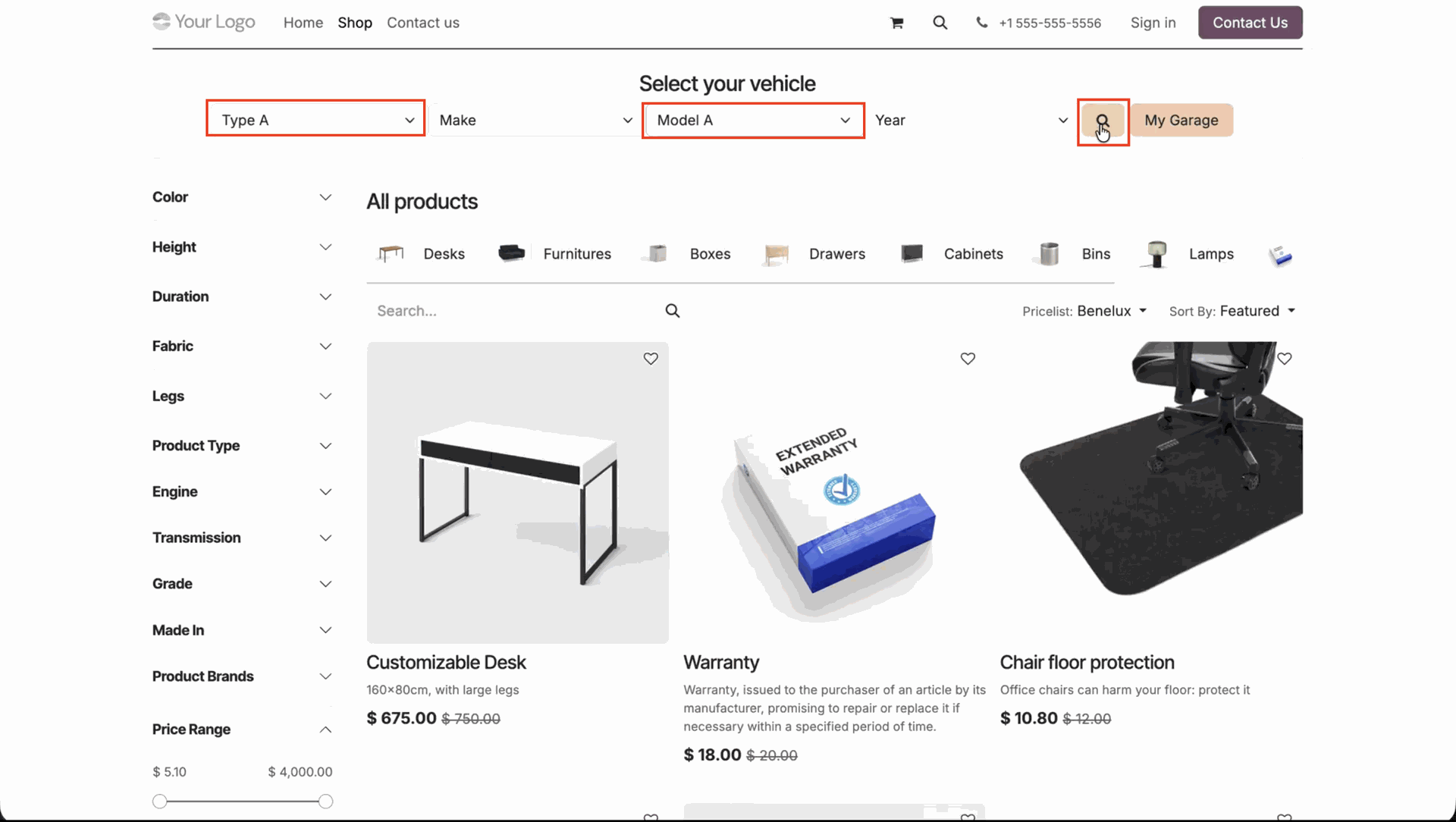
Task: Open the Shop menu item
Action: [x=355, y=23]
